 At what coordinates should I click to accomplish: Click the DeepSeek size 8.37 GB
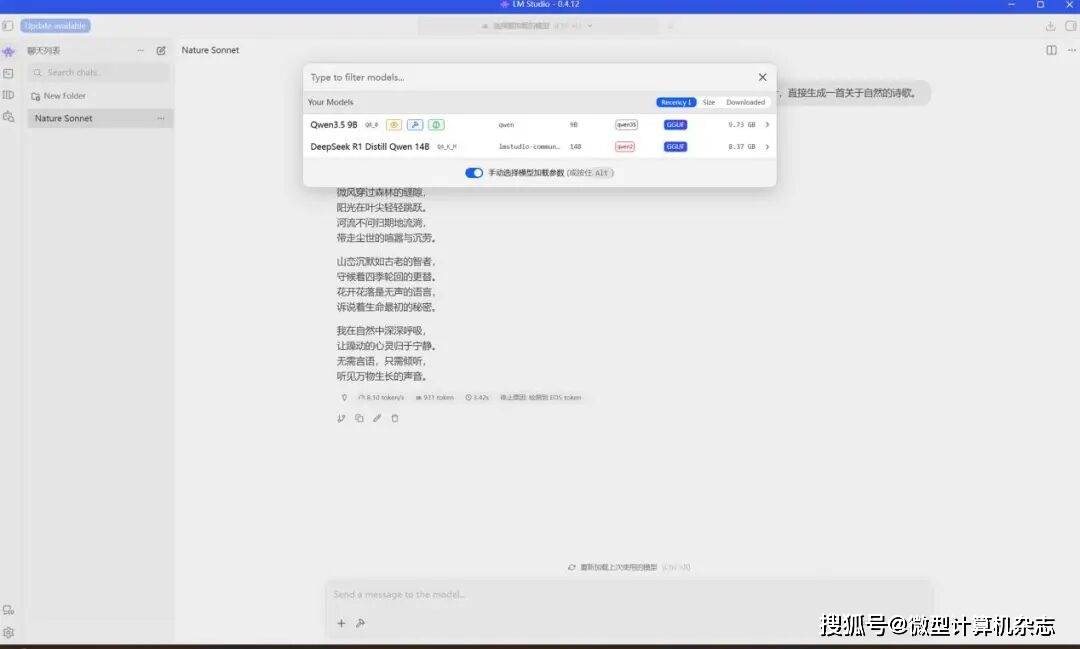[742, 147]
